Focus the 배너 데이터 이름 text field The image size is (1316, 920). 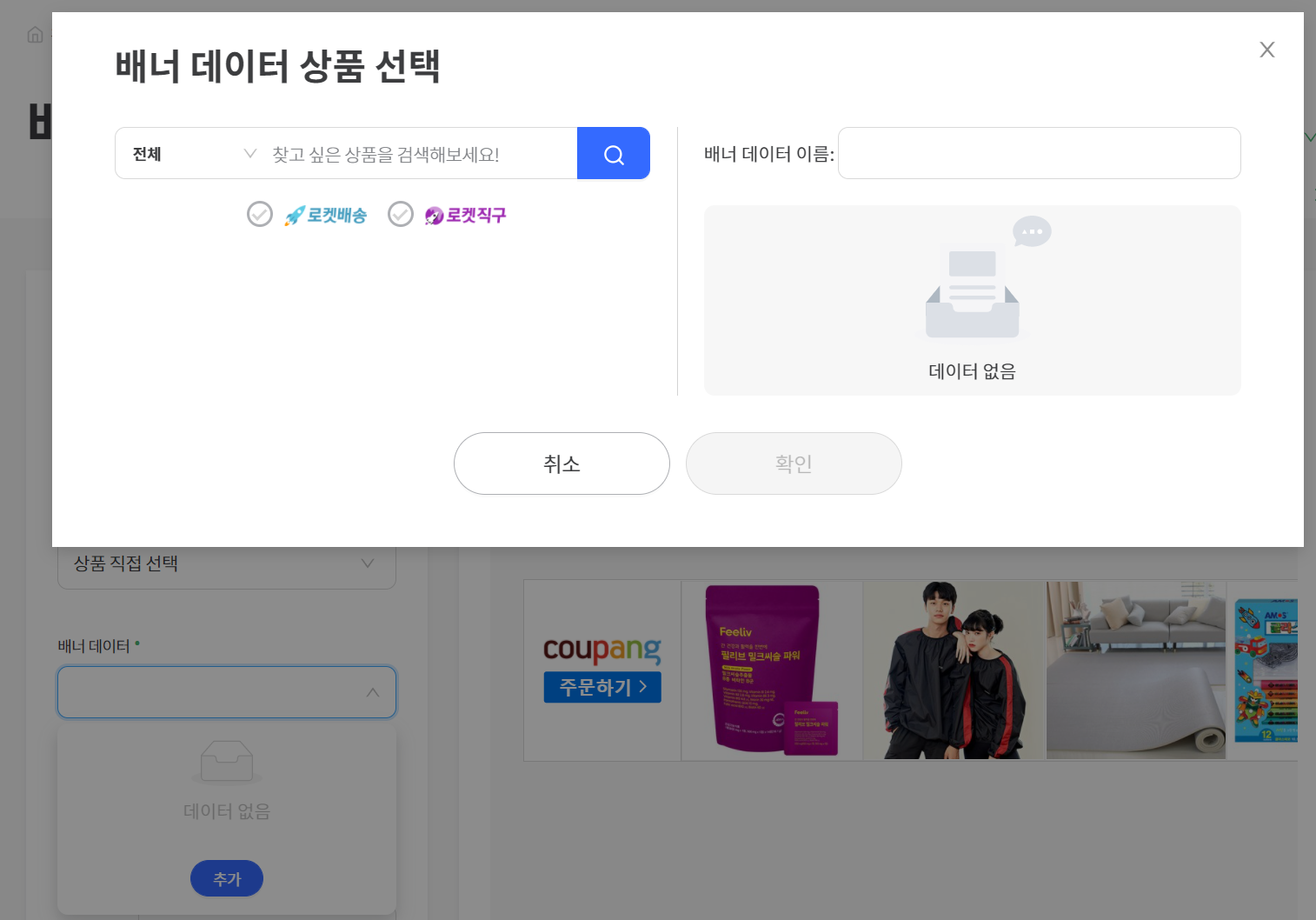(x=1039, y=154)
